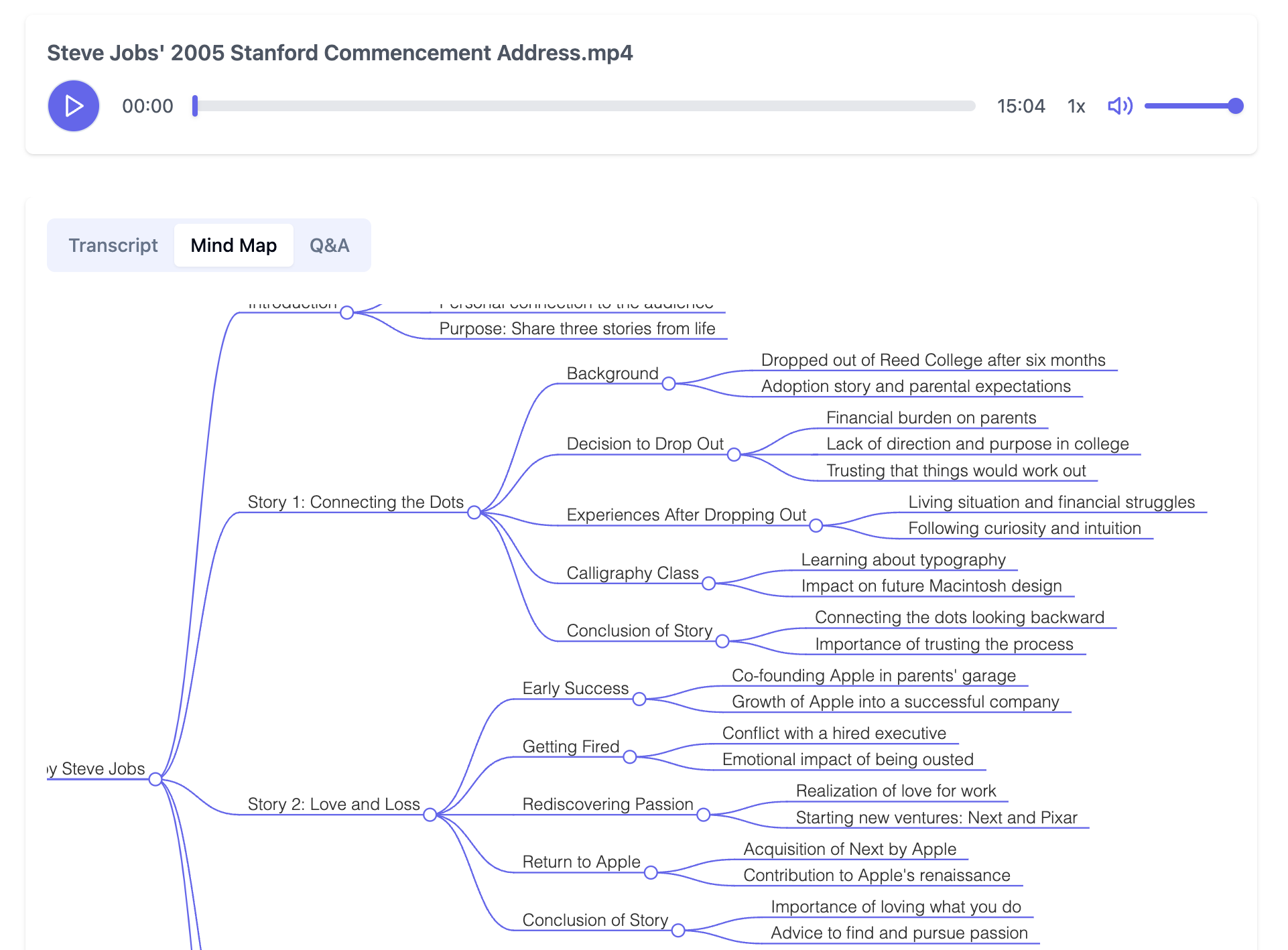Click 'Following curiosity and intuition'
The height and width of the screenshot is (950, 1288).
coord(1024,528)
